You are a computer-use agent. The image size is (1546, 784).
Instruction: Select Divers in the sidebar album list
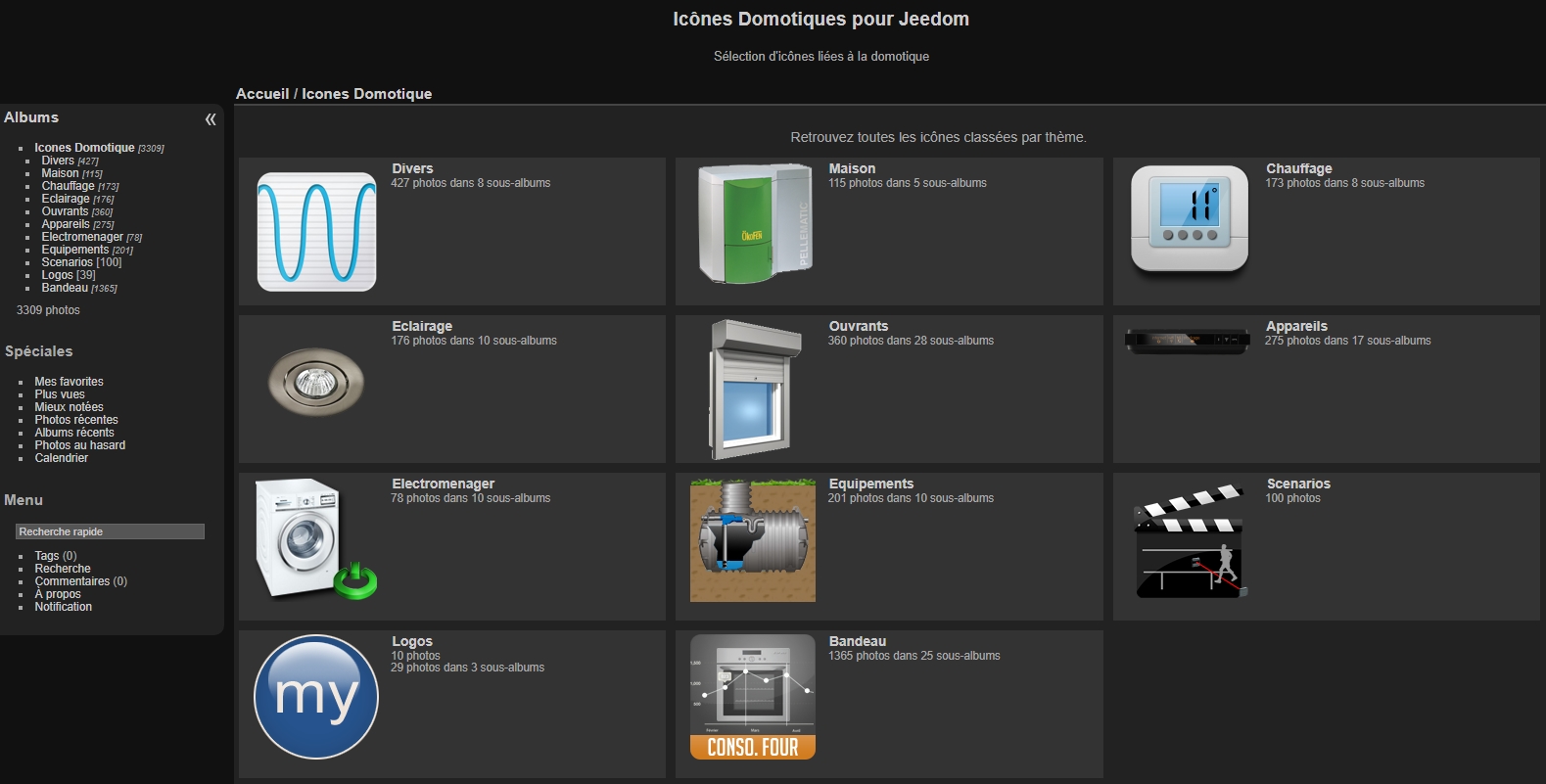pos(58,161)
